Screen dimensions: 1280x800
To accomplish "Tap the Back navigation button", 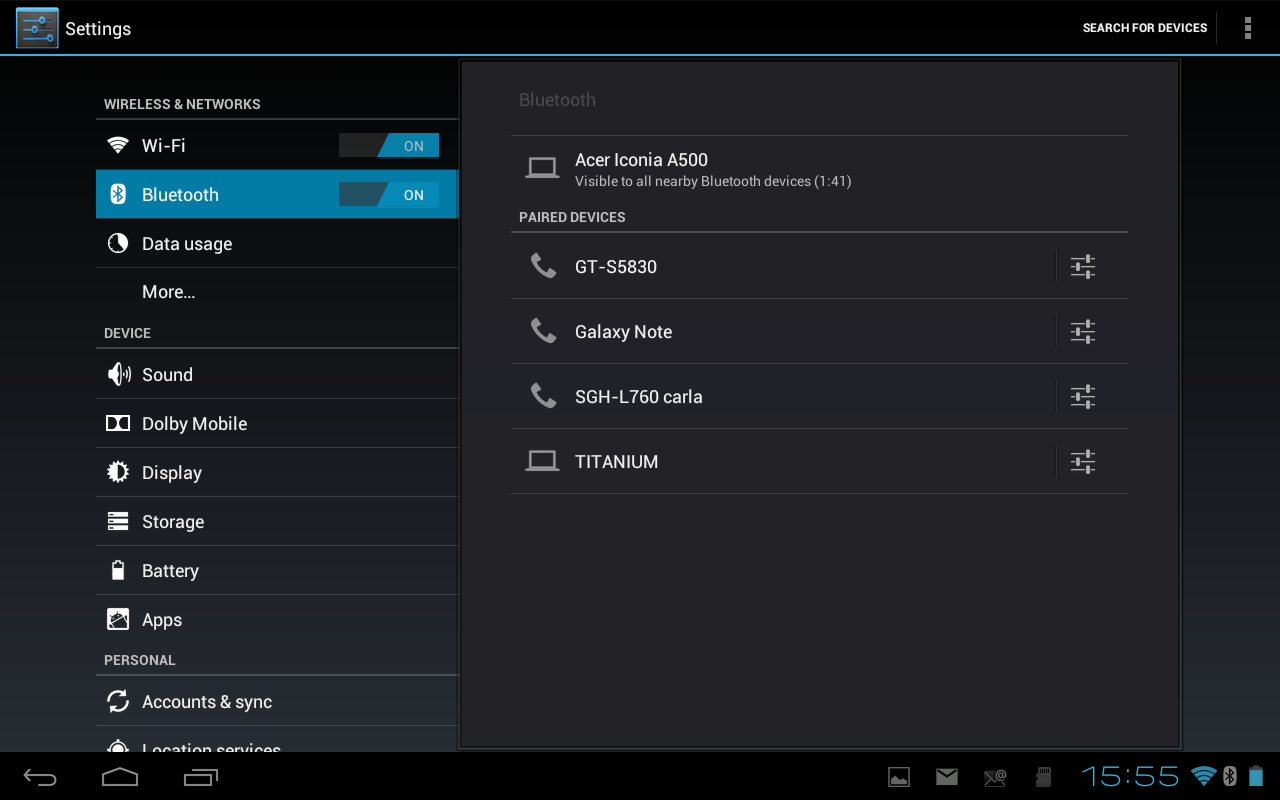I will click(41, 777).
